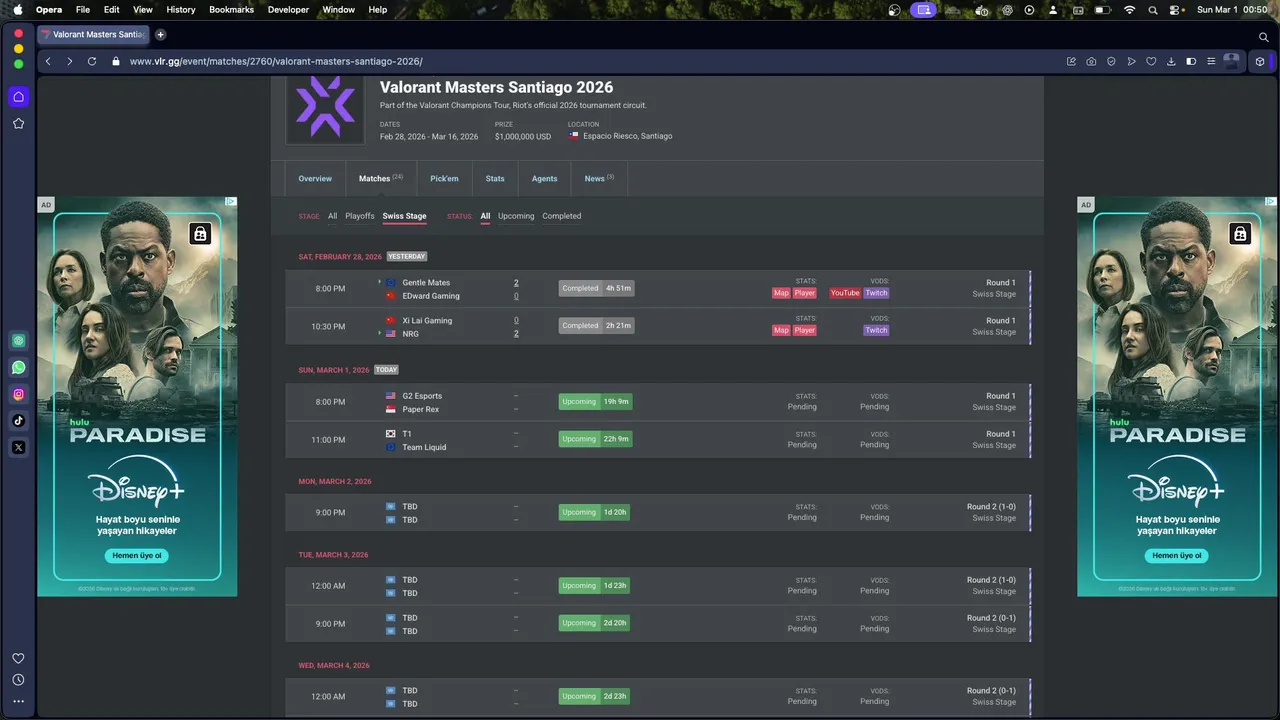Image resolution: width=1280 pixels, height=720 pixels.
Task: Open the sidebar bookmarks star icon
Action: (18, 123)
